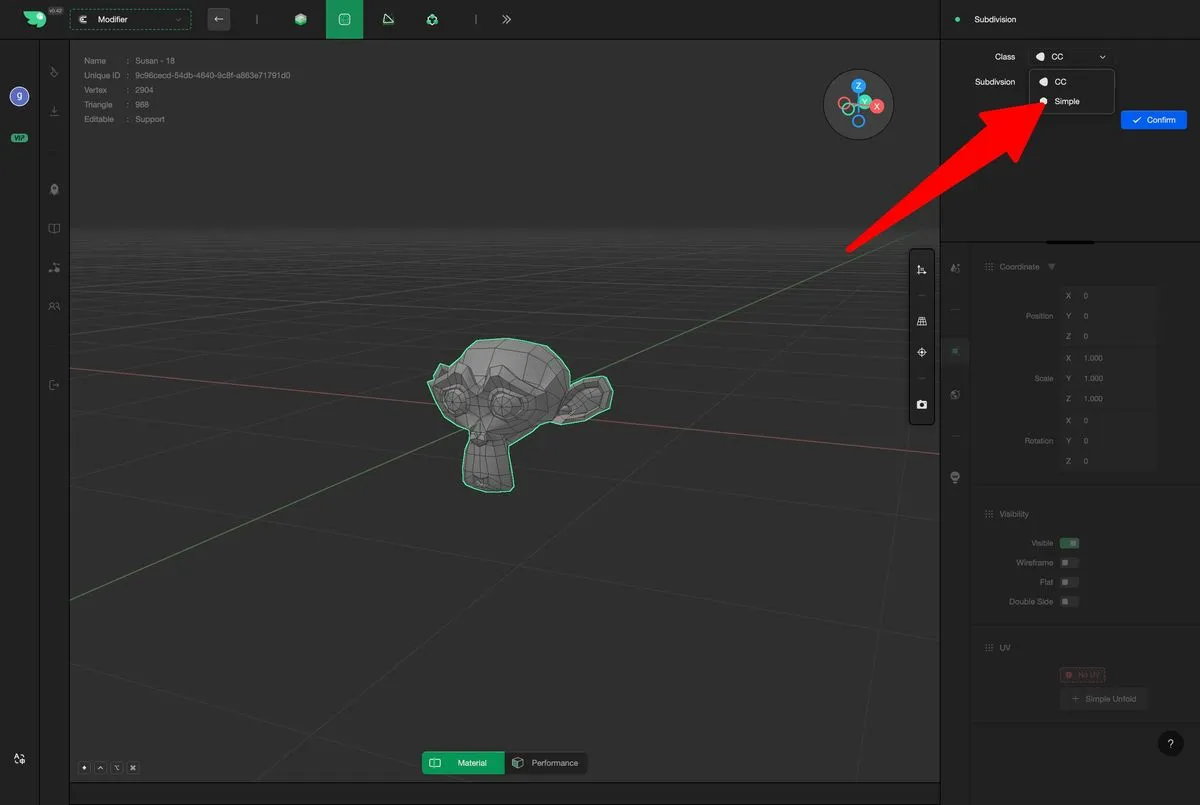Click the crosshair focus target icon
Screen dimensions: 1200x805
pyautogui.click(x=921, y=353)
